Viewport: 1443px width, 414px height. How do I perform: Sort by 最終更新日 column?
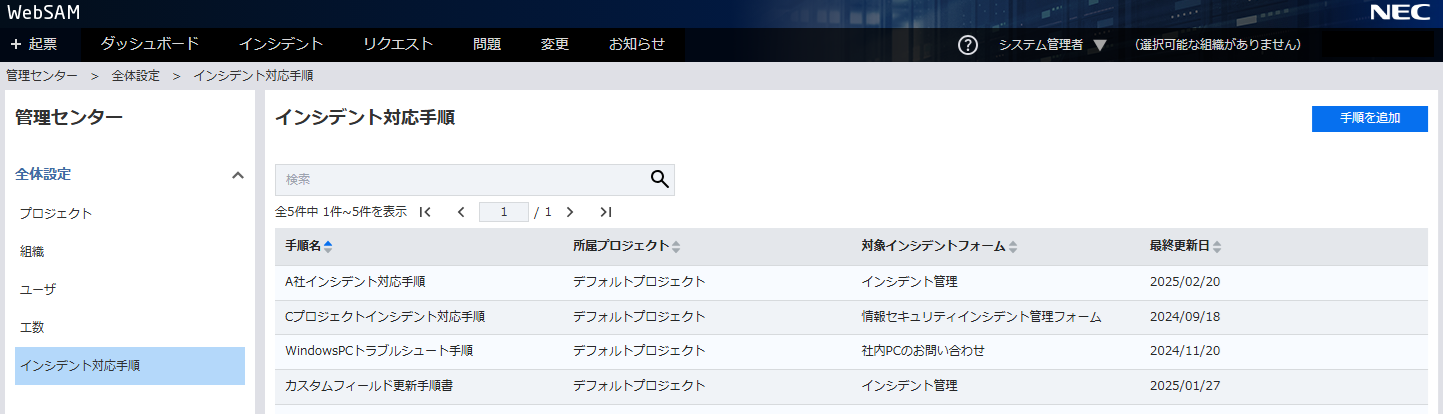coord(1217,247)
